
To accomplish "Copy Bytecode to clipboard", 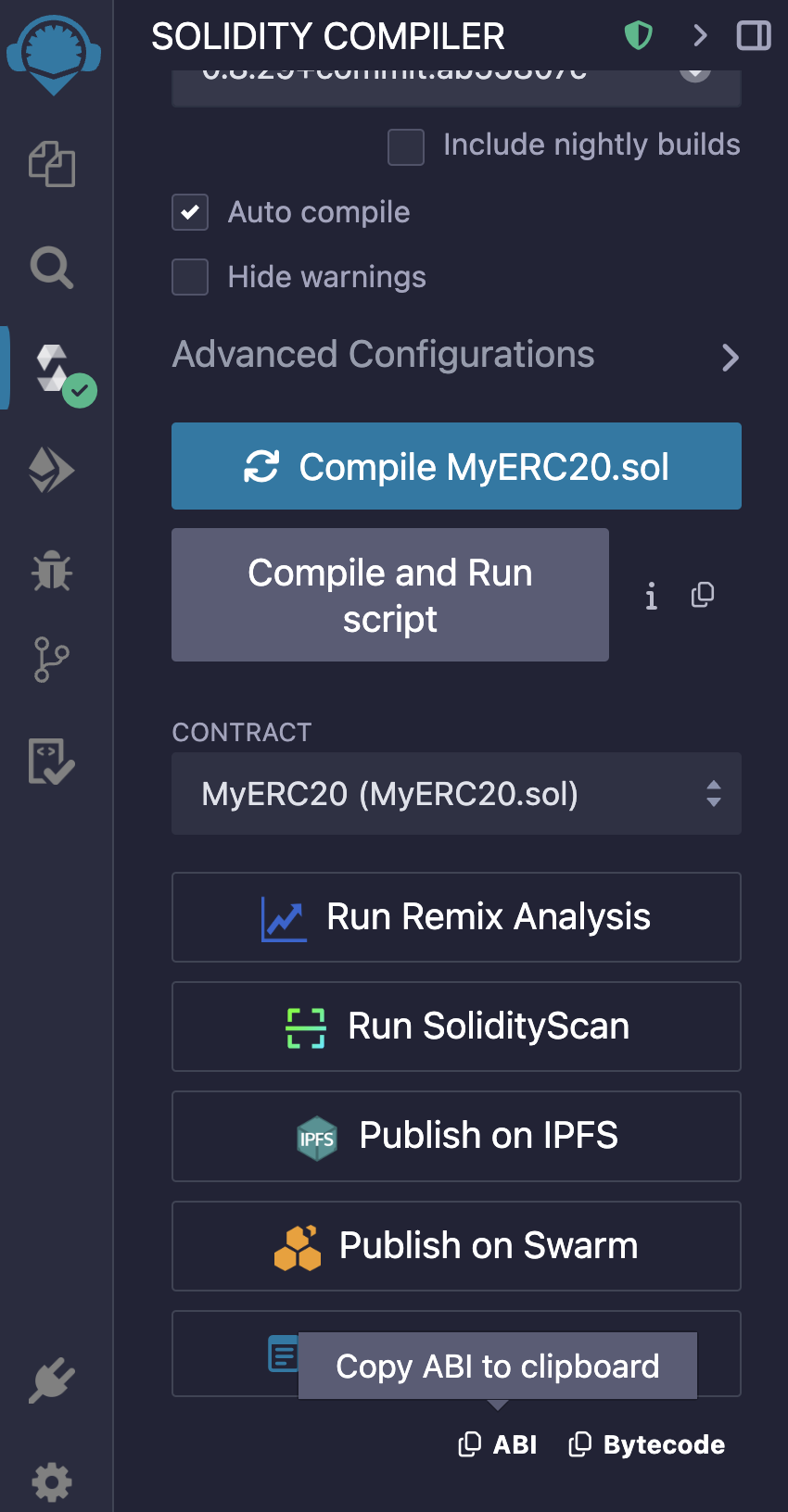I will pos(647,1444).
